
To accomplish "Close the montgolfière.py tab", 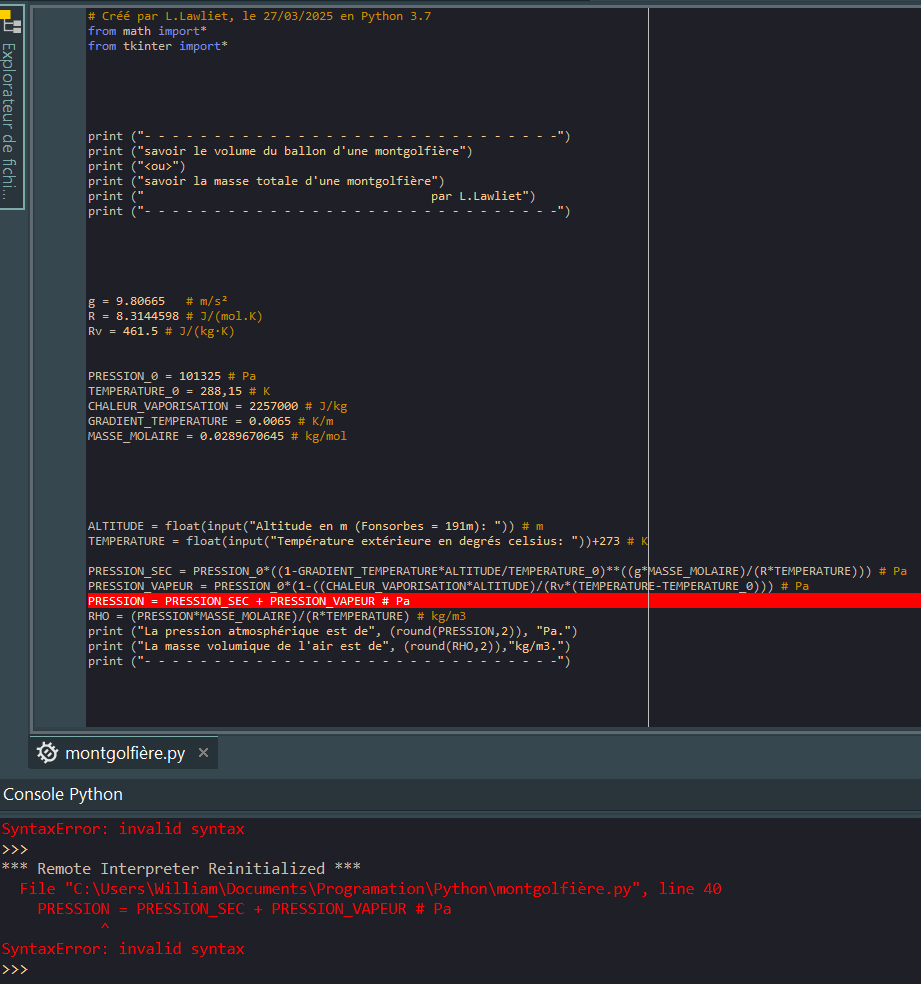I will pyautogui.click(x=203, y=752).
